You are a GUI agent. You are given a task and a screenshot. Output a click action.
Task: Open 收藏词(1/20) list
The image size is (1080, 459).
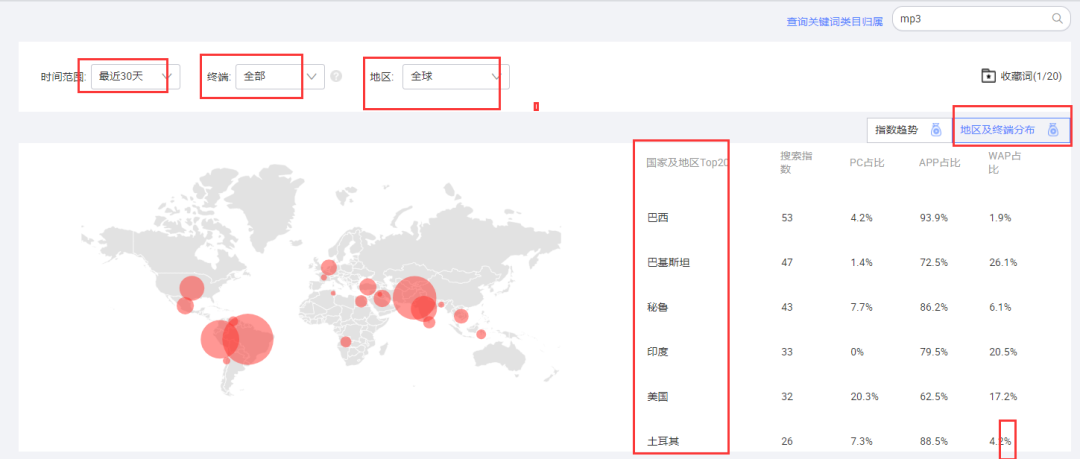tap(1021, 76)
